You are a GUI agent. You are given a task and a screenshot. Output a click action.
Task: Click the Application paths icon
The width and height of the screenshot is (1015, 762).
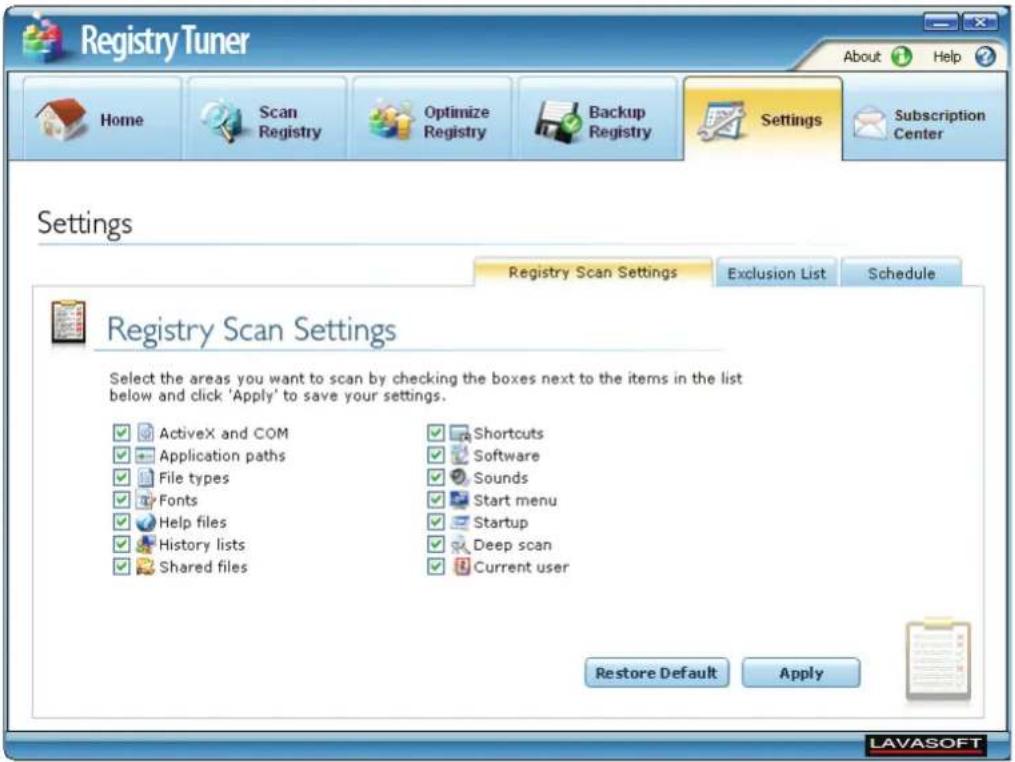[x=145, y=455]
